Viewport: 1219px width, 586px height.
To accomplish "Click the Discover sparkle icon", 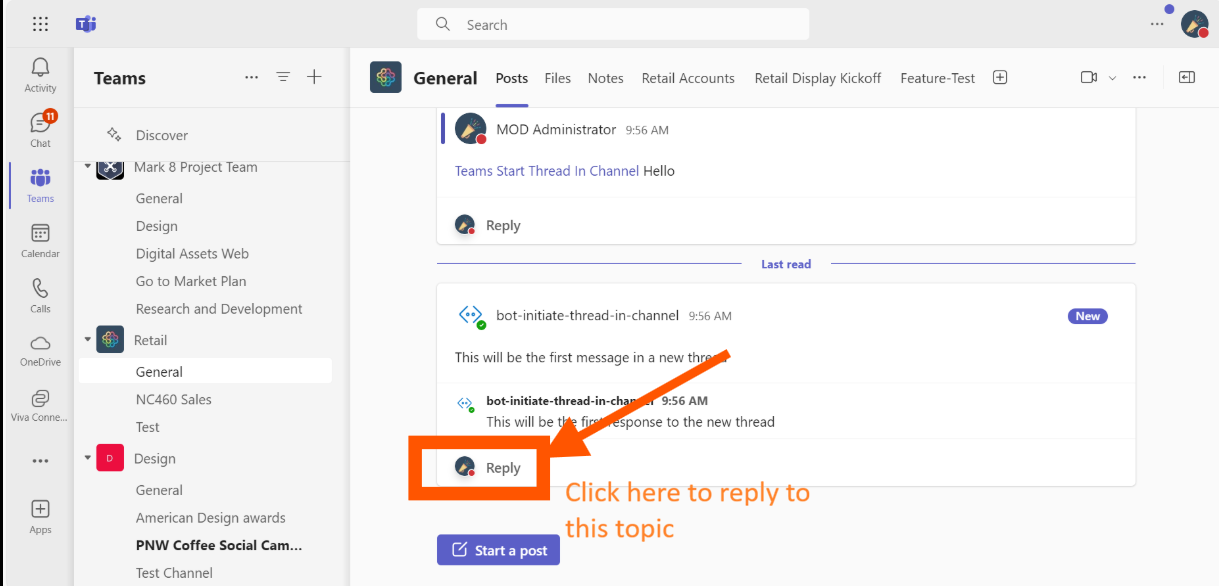I will 114,134.
